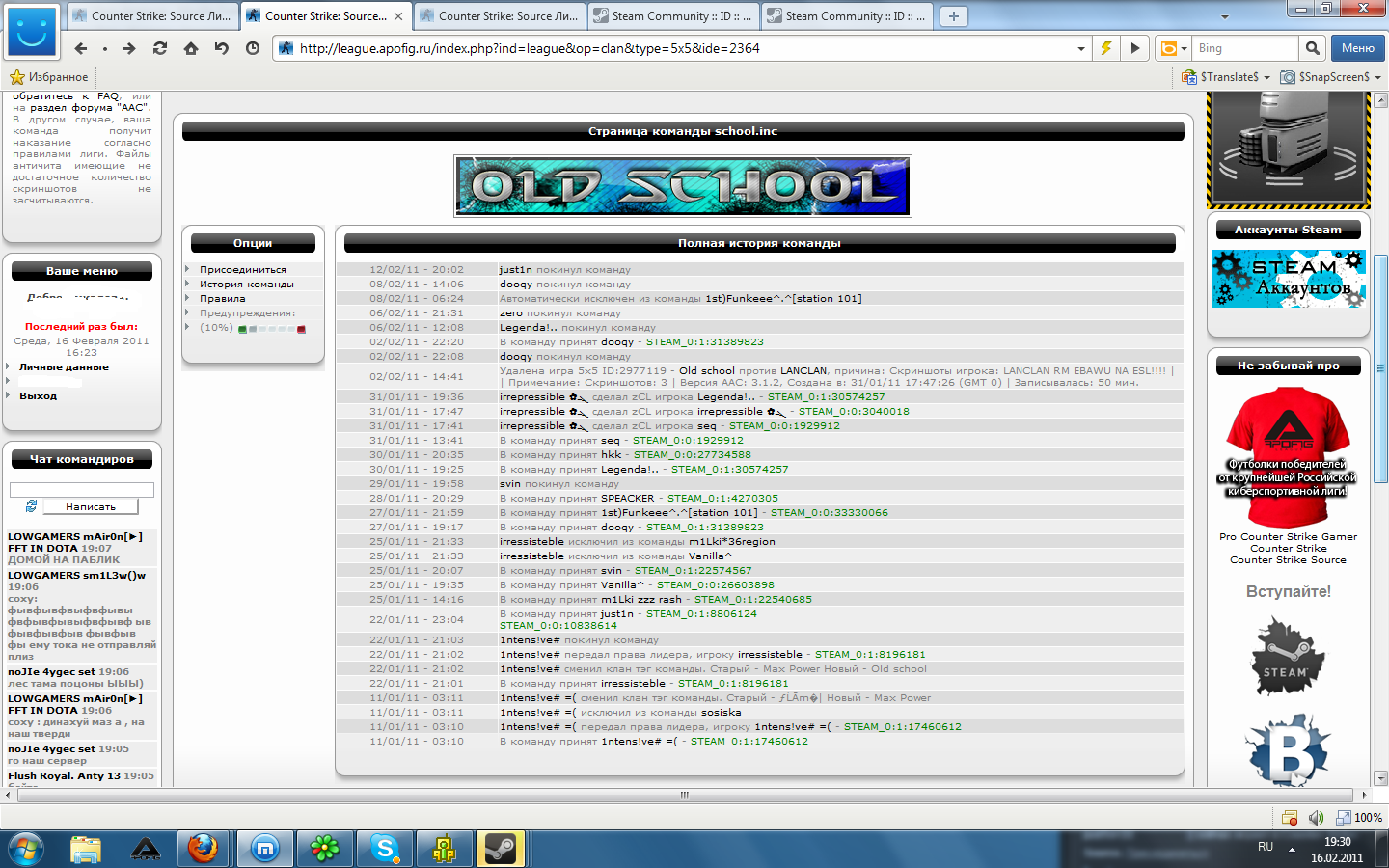This screenshot has height=868, width=1389.
Task: Open the tab list dropdown arrow
Action: click(1225, 16)
